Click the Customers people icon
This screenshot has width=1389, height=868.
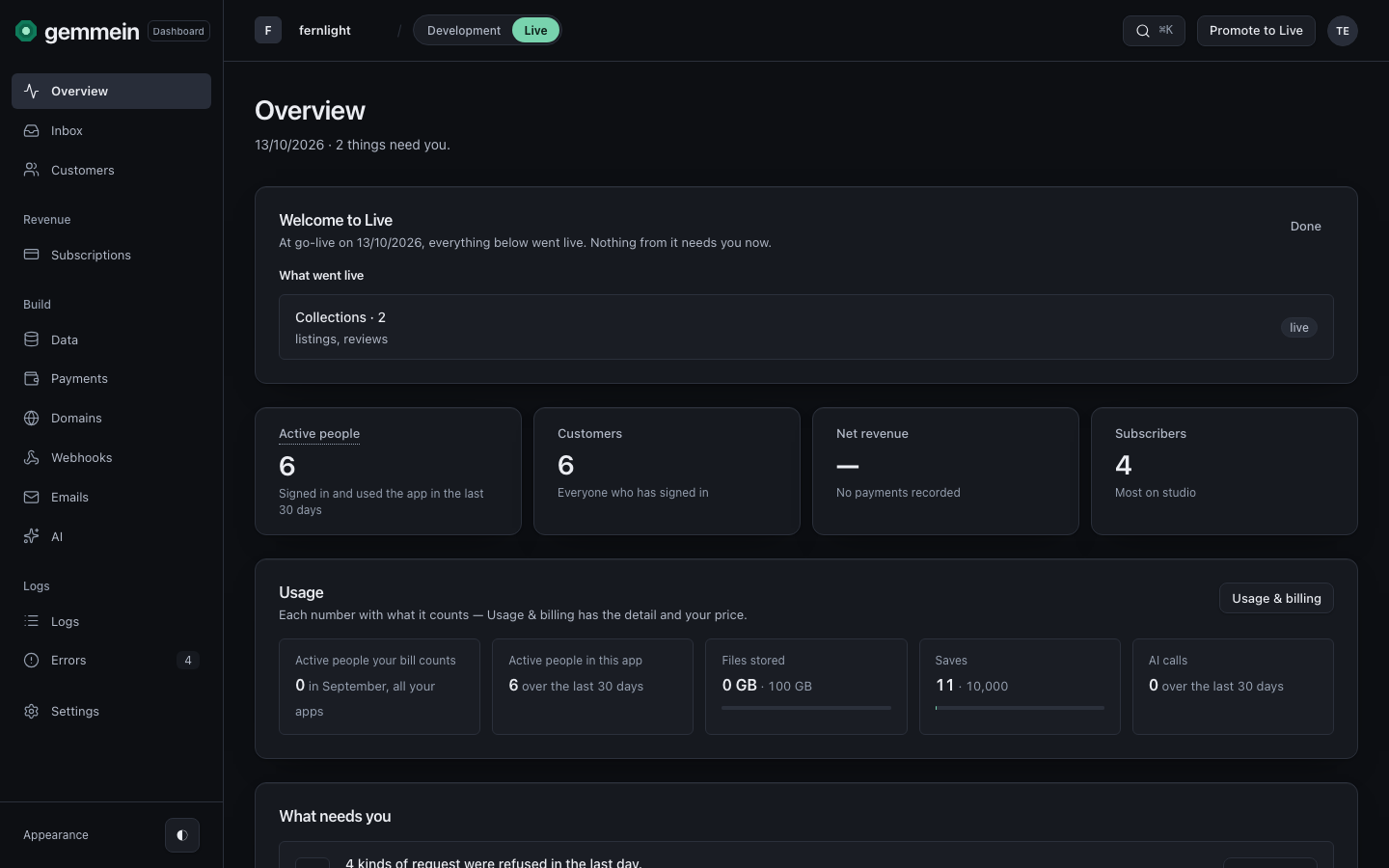(32, 170)
